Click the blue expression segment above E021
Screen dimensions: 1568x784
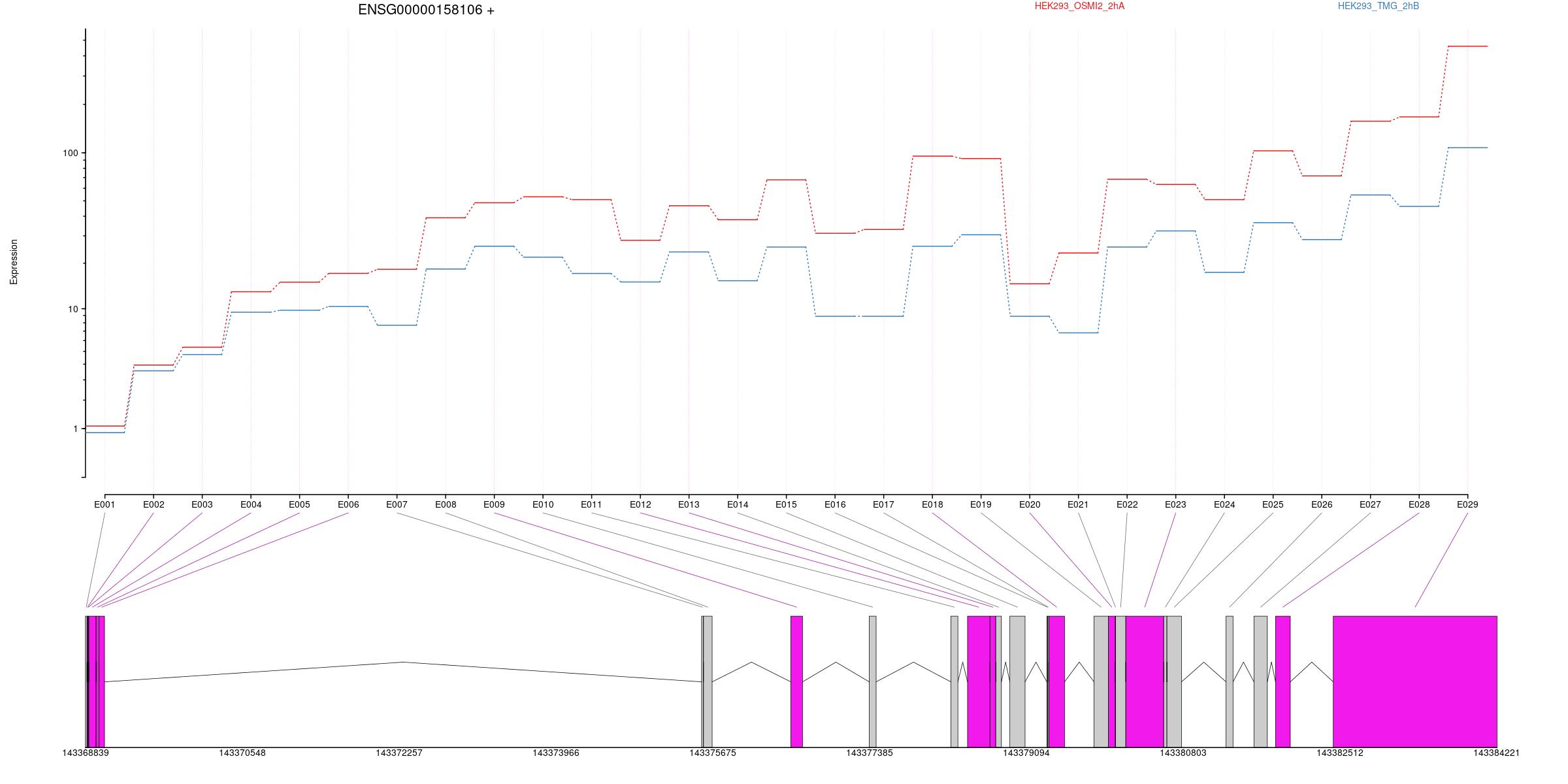1078,333
